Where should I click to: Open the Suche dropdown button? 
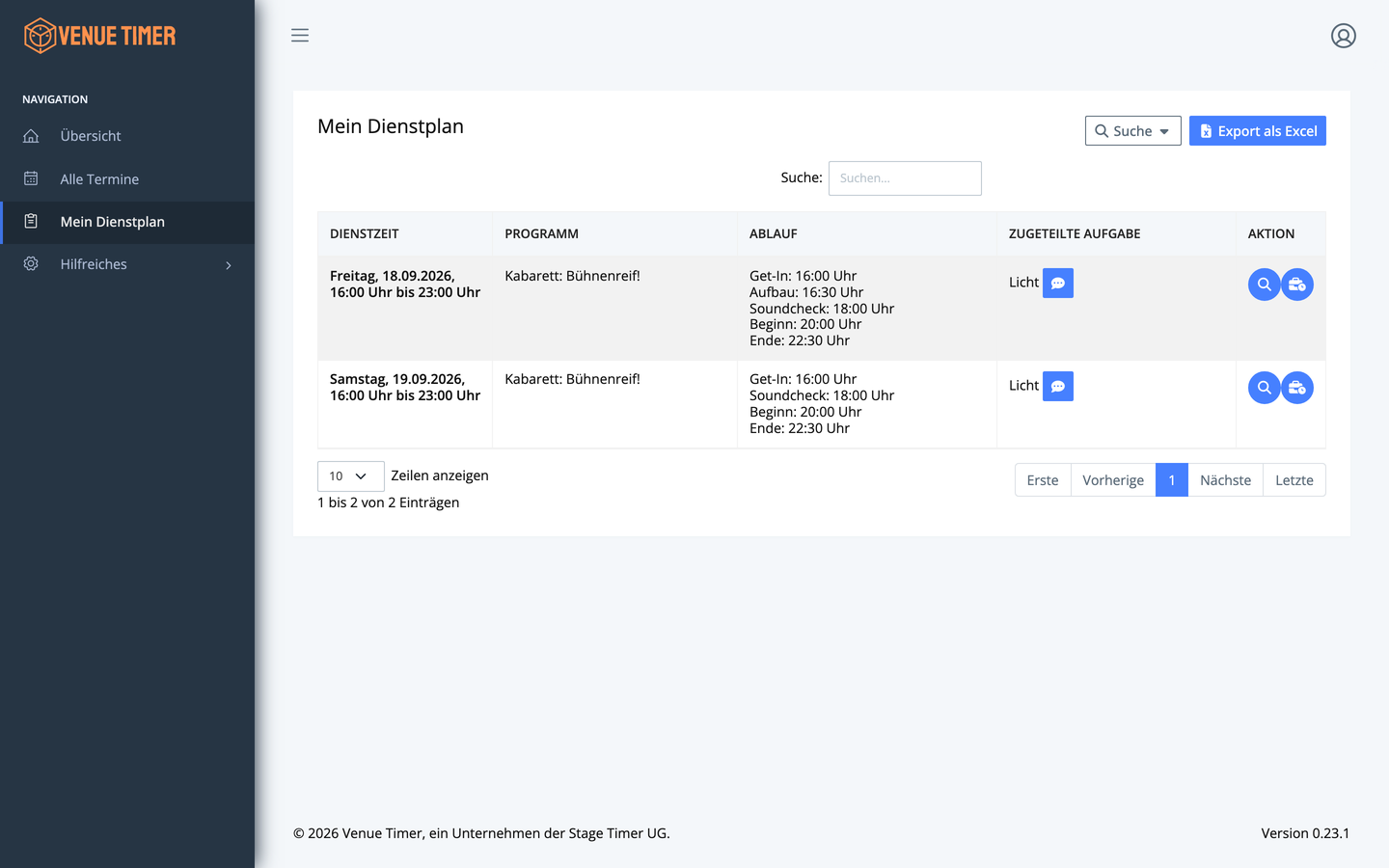tap(1132, 131)
